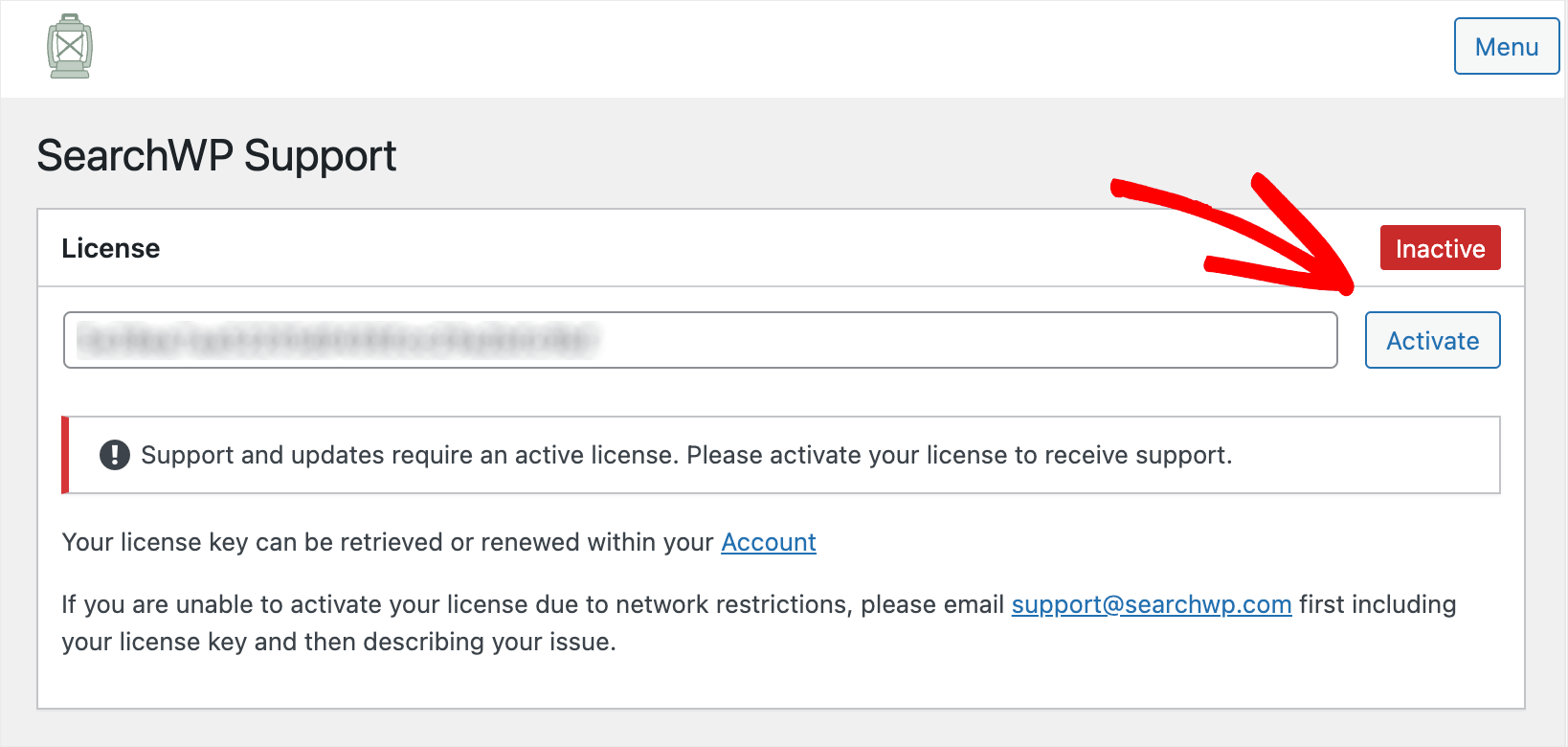Click the red Inactive status badge
The height and width of the screenshot is (747, 1568).
click(x=1440, y=248)
